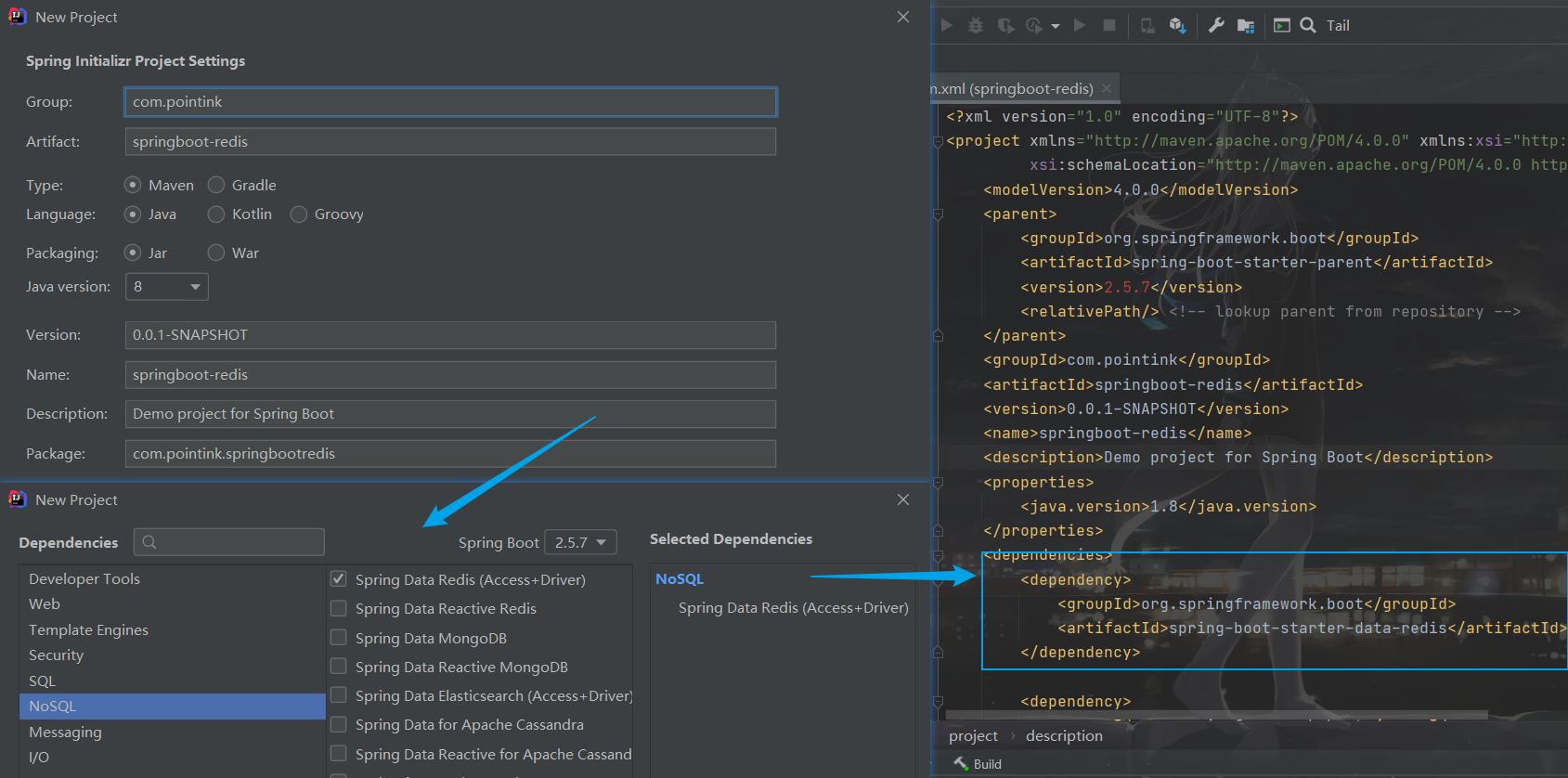
Task: Click the Tail toolbar button
Action: [x=1338, y=25]
